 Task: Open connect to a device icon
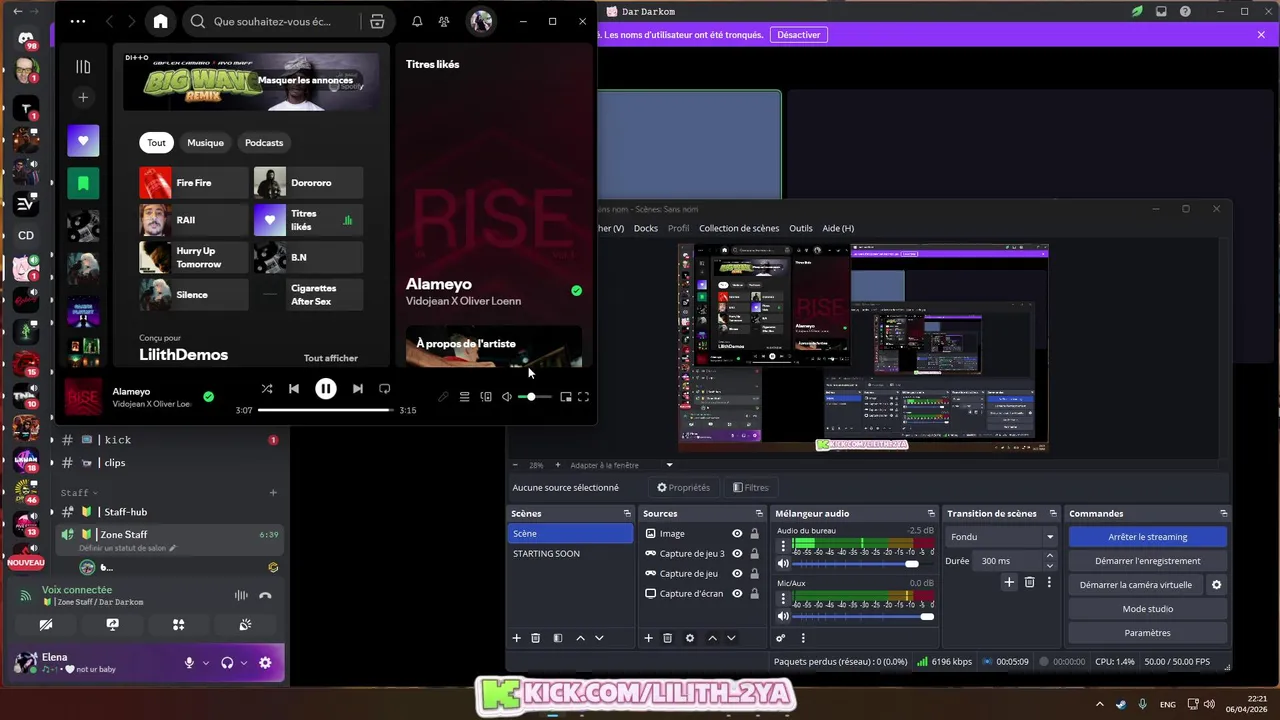[486, 397]
